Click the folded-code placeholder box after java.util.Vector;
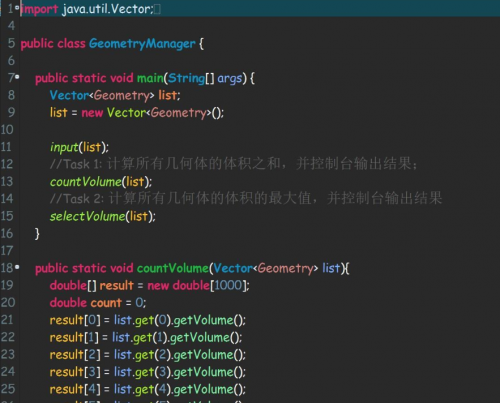This screenshot has width=500, height=403. point(157,9)
